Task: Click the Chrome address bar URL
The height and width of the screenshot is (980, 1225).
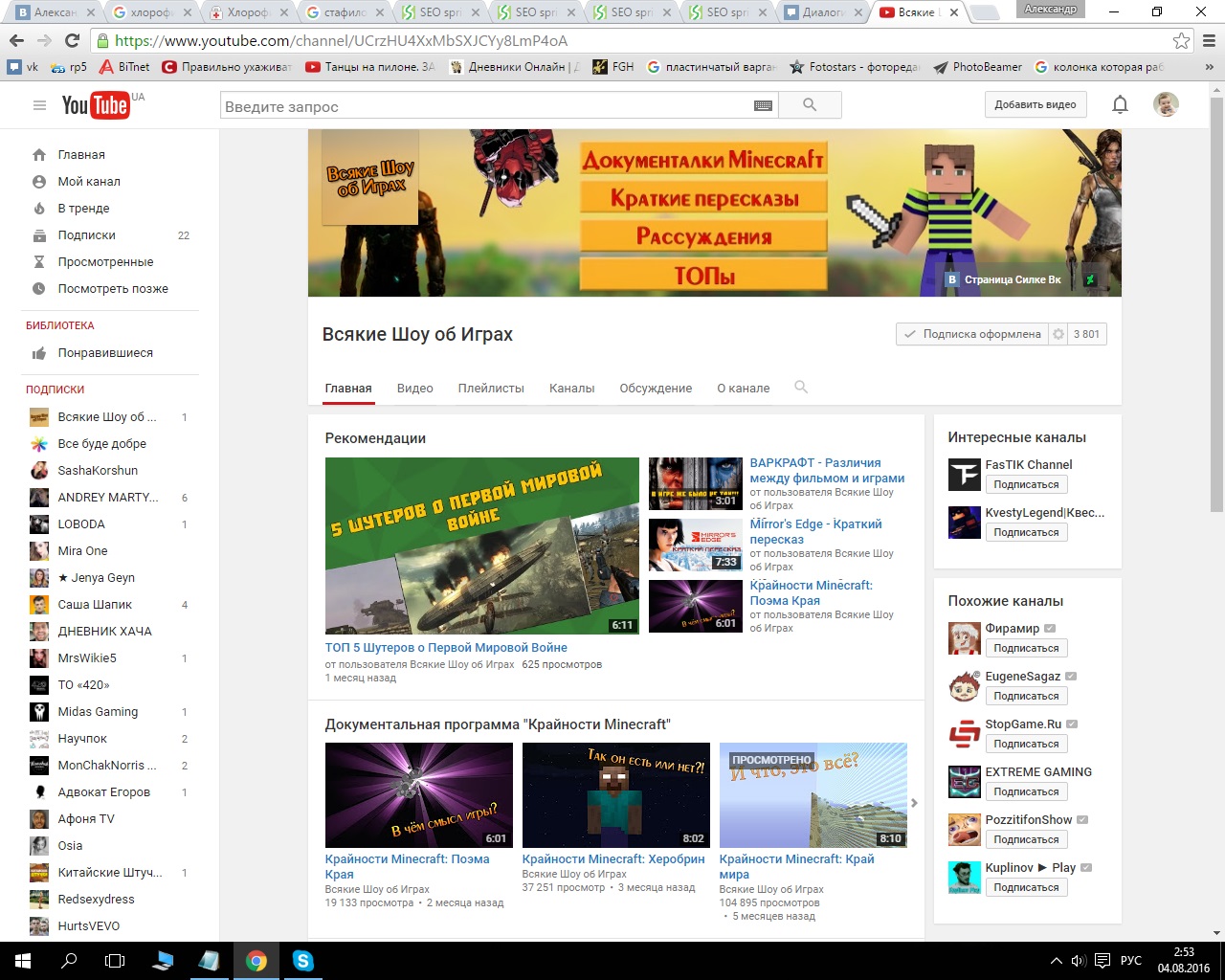Action: [341, 41]
